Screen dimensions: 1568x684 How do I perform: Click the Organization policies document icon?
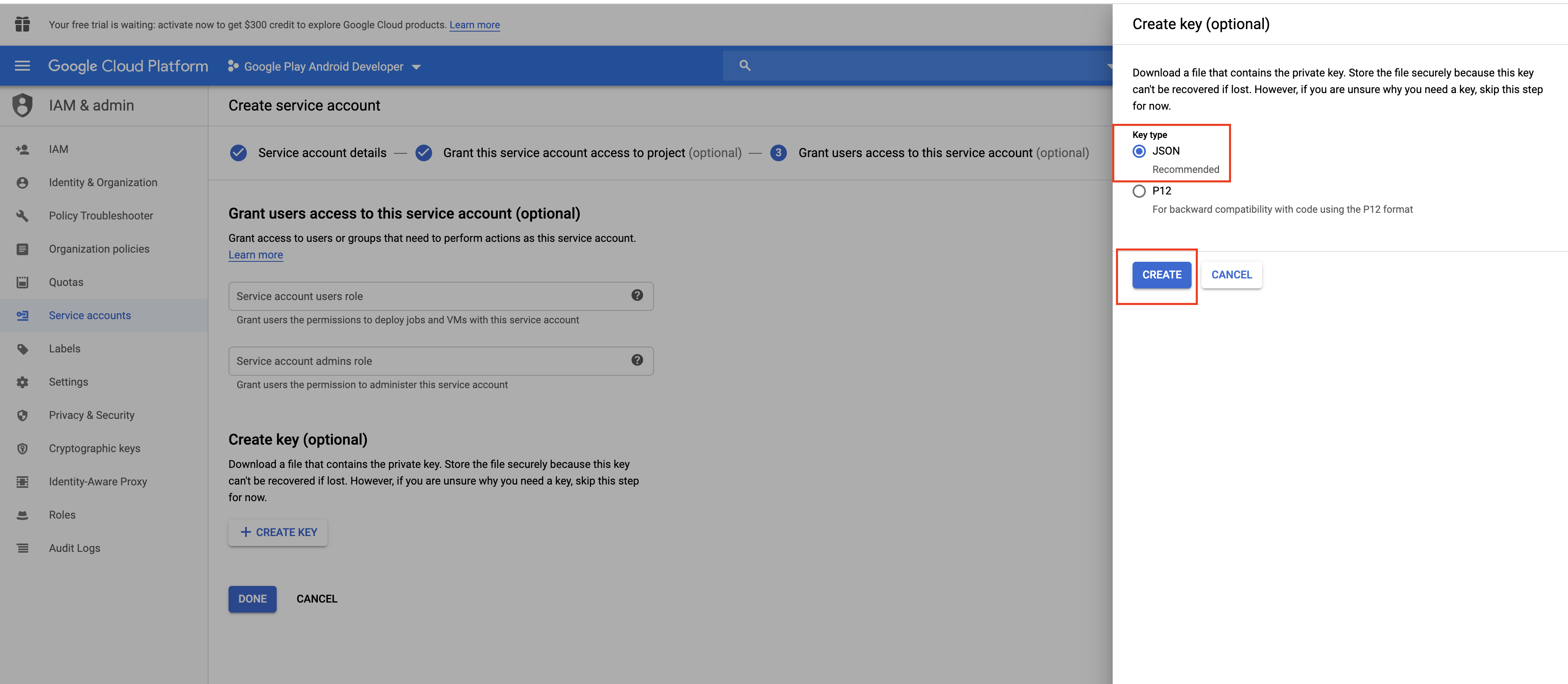tap(22, 249)
